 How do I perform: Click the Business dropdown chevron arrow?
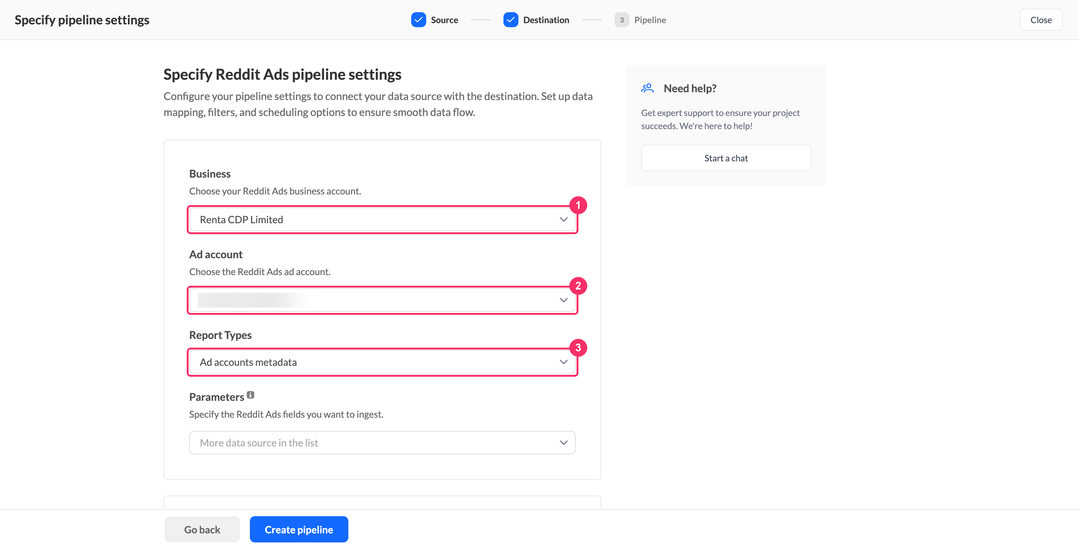click(x=563, y=220)
